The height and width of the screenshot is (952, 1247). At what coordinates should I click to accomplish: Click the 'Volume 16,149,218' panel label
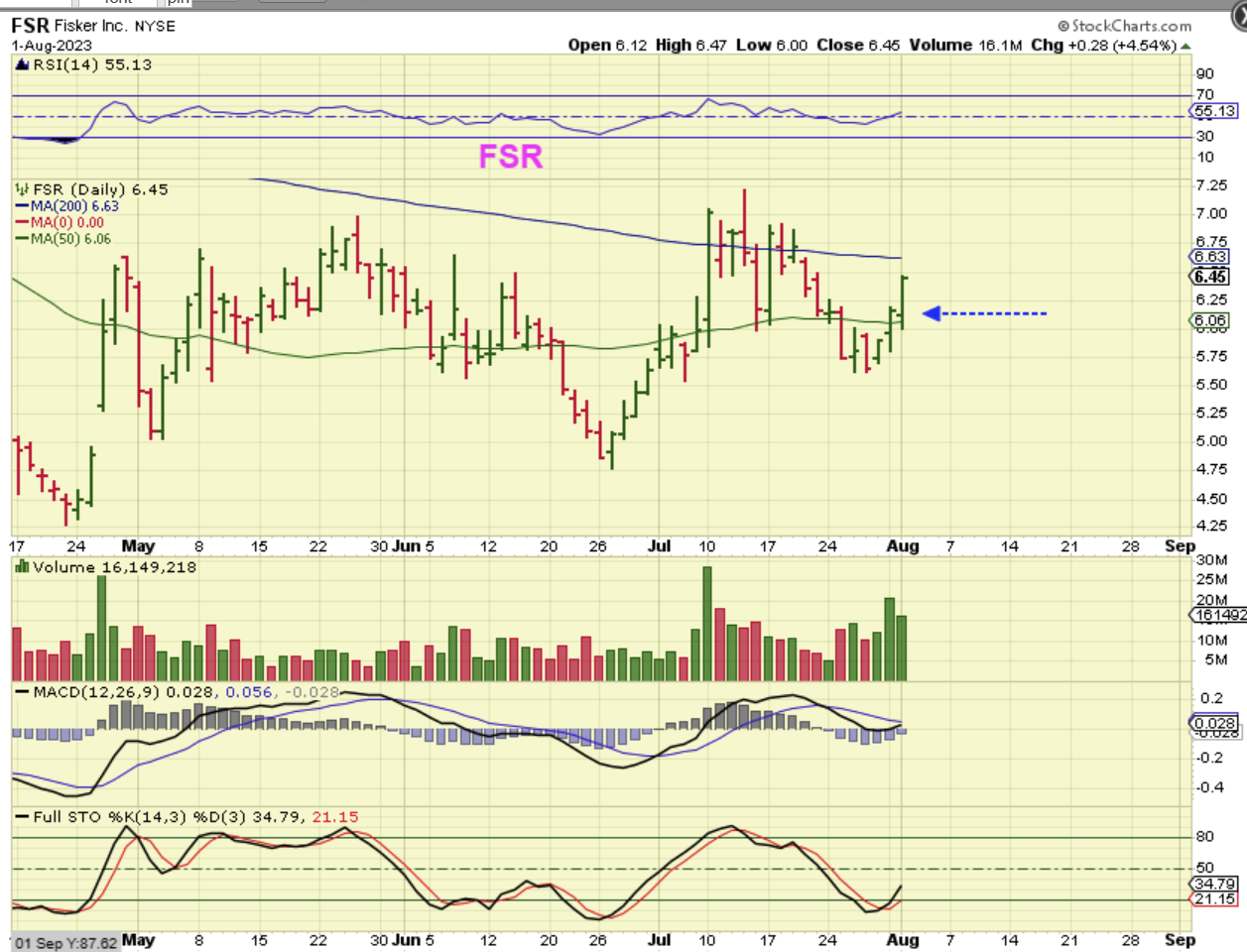point(114,567)
